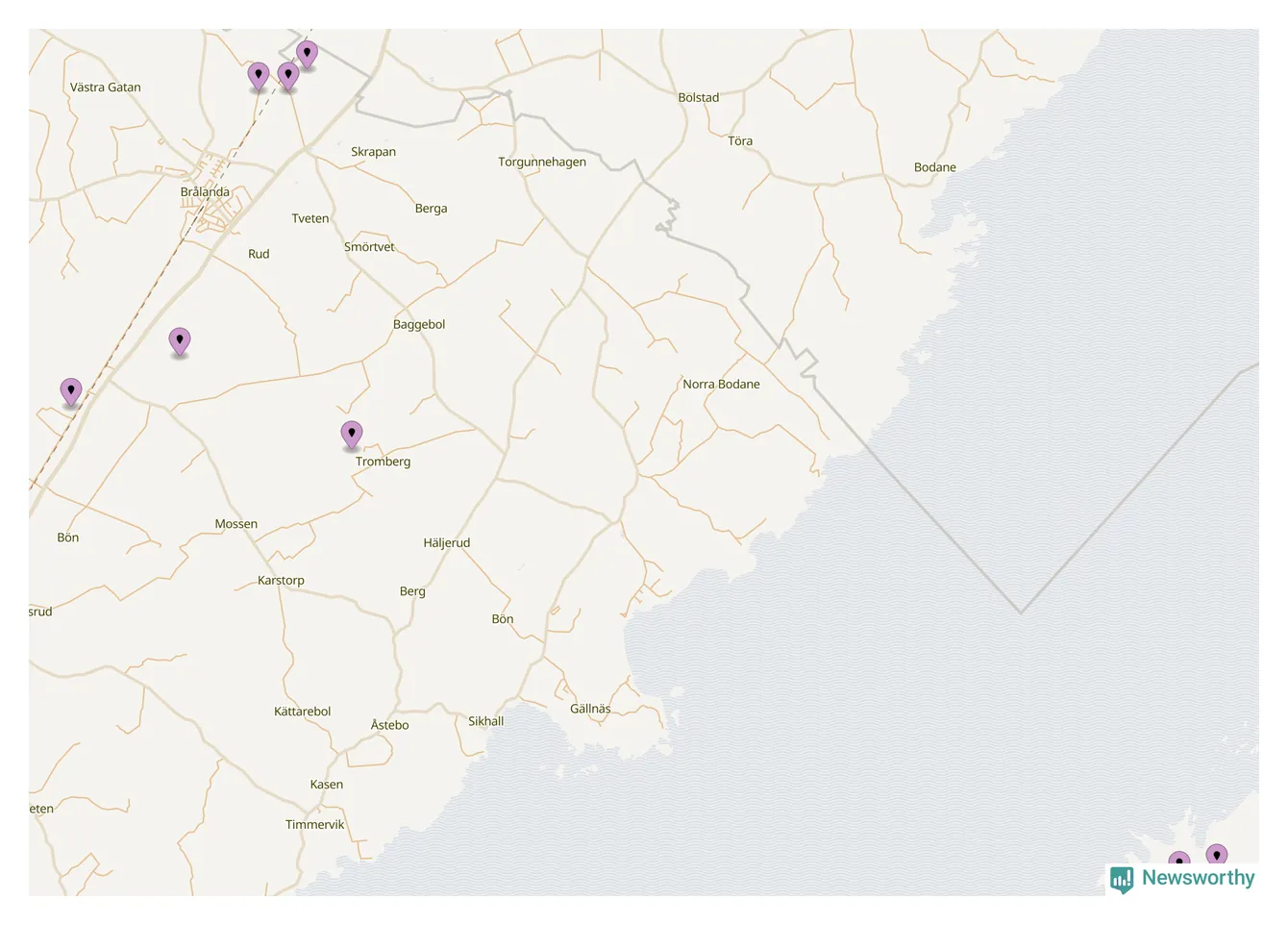1288x925 pixels.
Task: Click the Kättarebol place label
Action: point(302,712)
